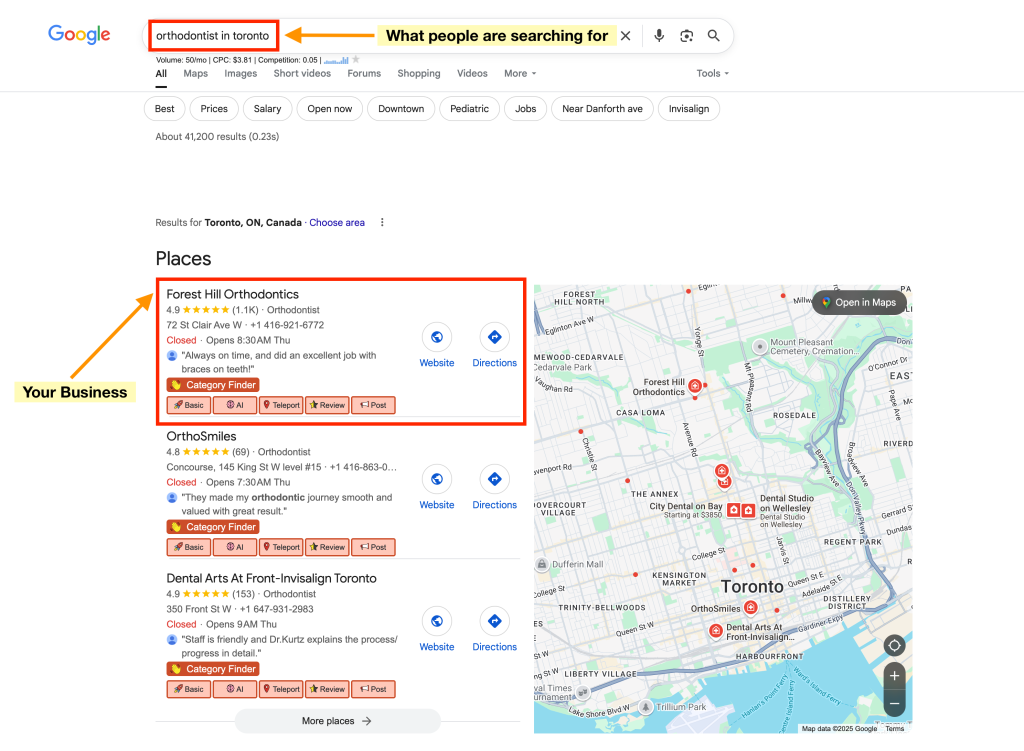
Task: Click Forest Hill Orthodontics map pin
Action: click(695, 386)
